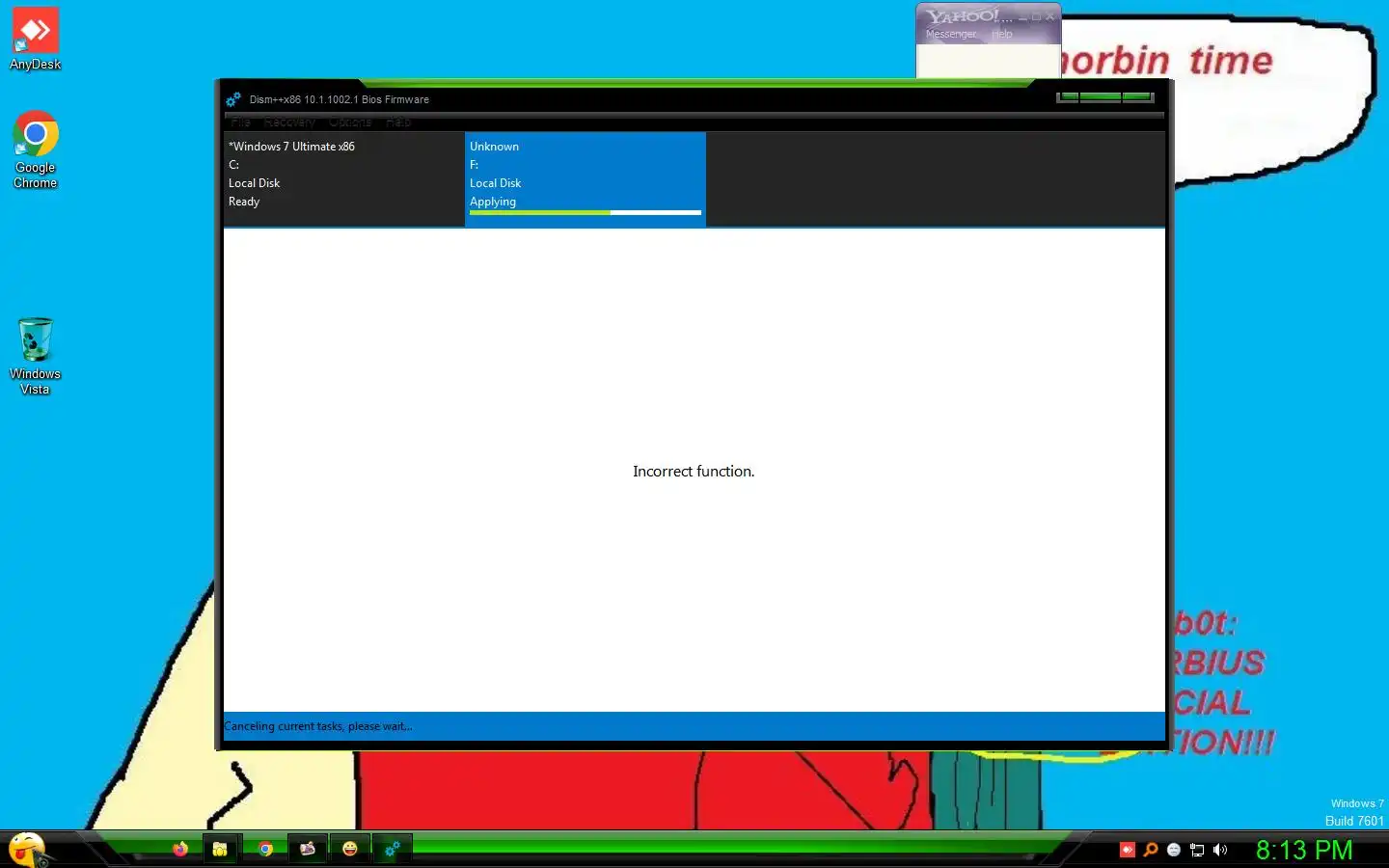1389x868 pixels.
Task: Switch to Chrome on the taskbar
Action: click(265, 849)
